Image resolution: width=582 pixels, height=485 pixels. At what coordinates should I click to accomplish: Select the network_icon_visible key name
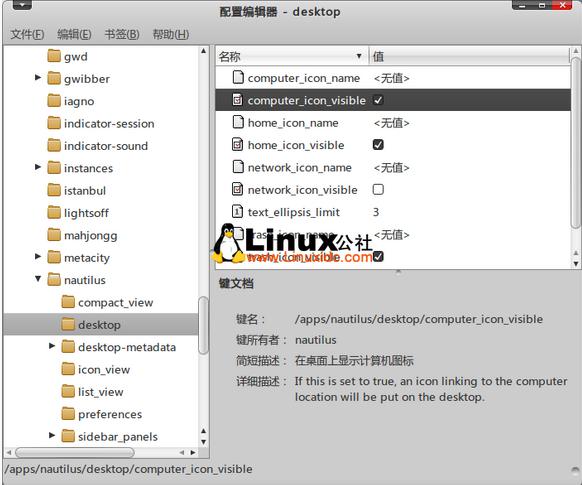click(303, 190)
